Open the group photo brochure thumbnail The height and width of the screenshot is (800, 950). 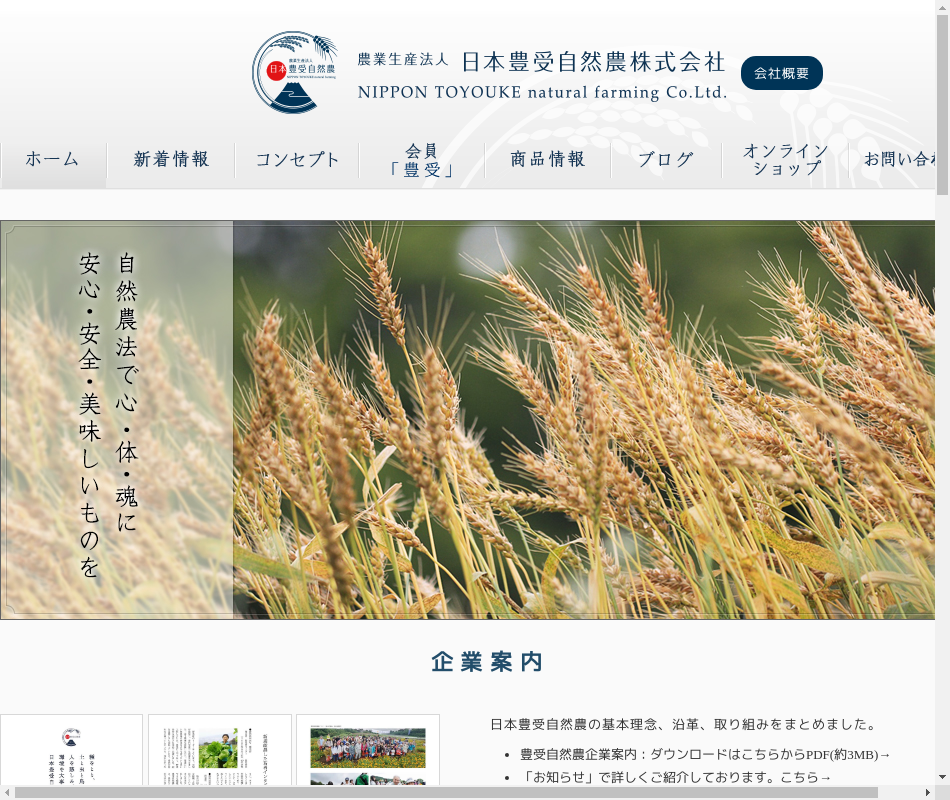coord(367,750)
